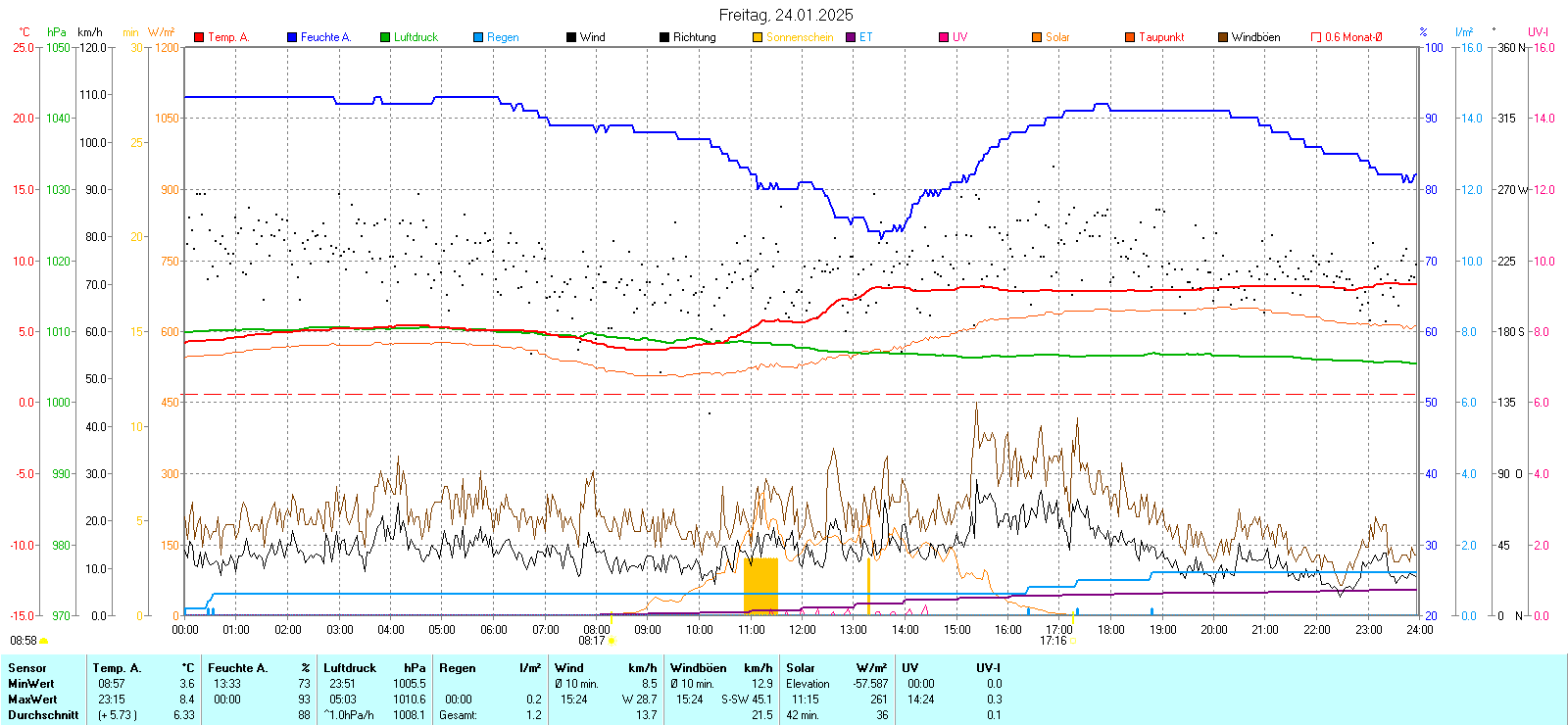Click the Solar legend label
The width and height of the screenshot is (1568, 725).
1057,37
